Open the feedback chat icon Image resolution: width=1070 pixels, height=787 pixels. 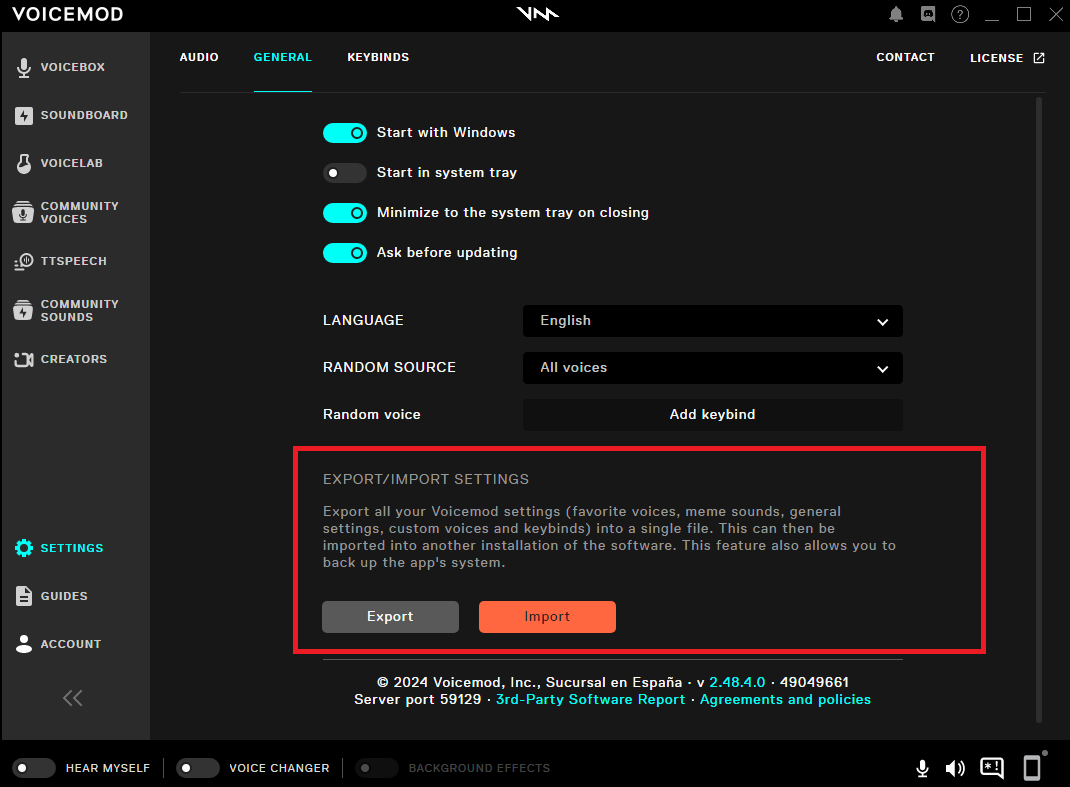[992, 768]
